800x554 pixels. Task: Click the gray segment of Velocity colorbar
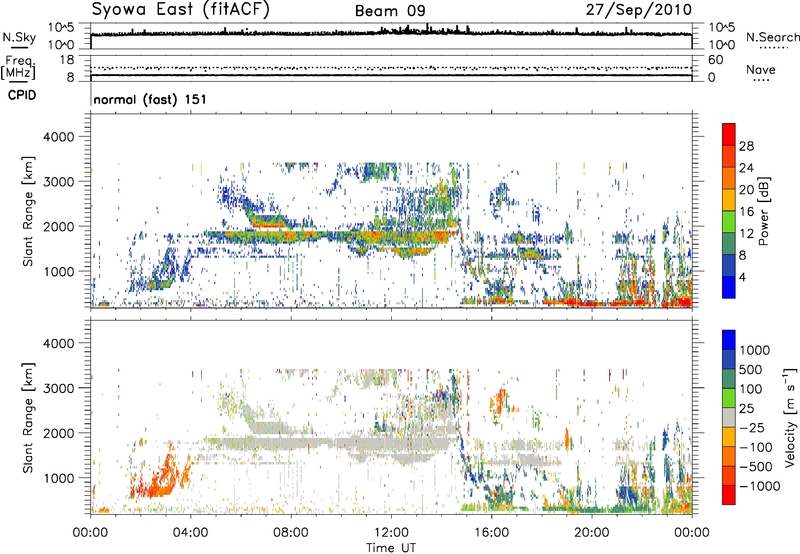tap(729, 418)
